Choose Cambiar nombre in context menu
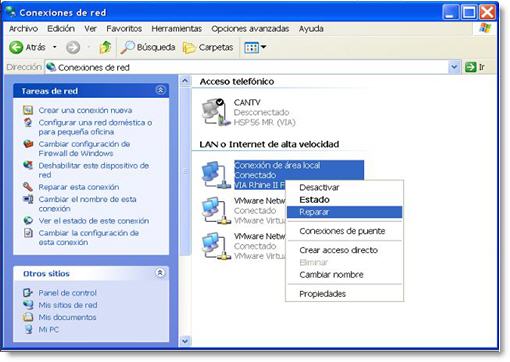This screenshot has height=362, width=510. (344, 275)
